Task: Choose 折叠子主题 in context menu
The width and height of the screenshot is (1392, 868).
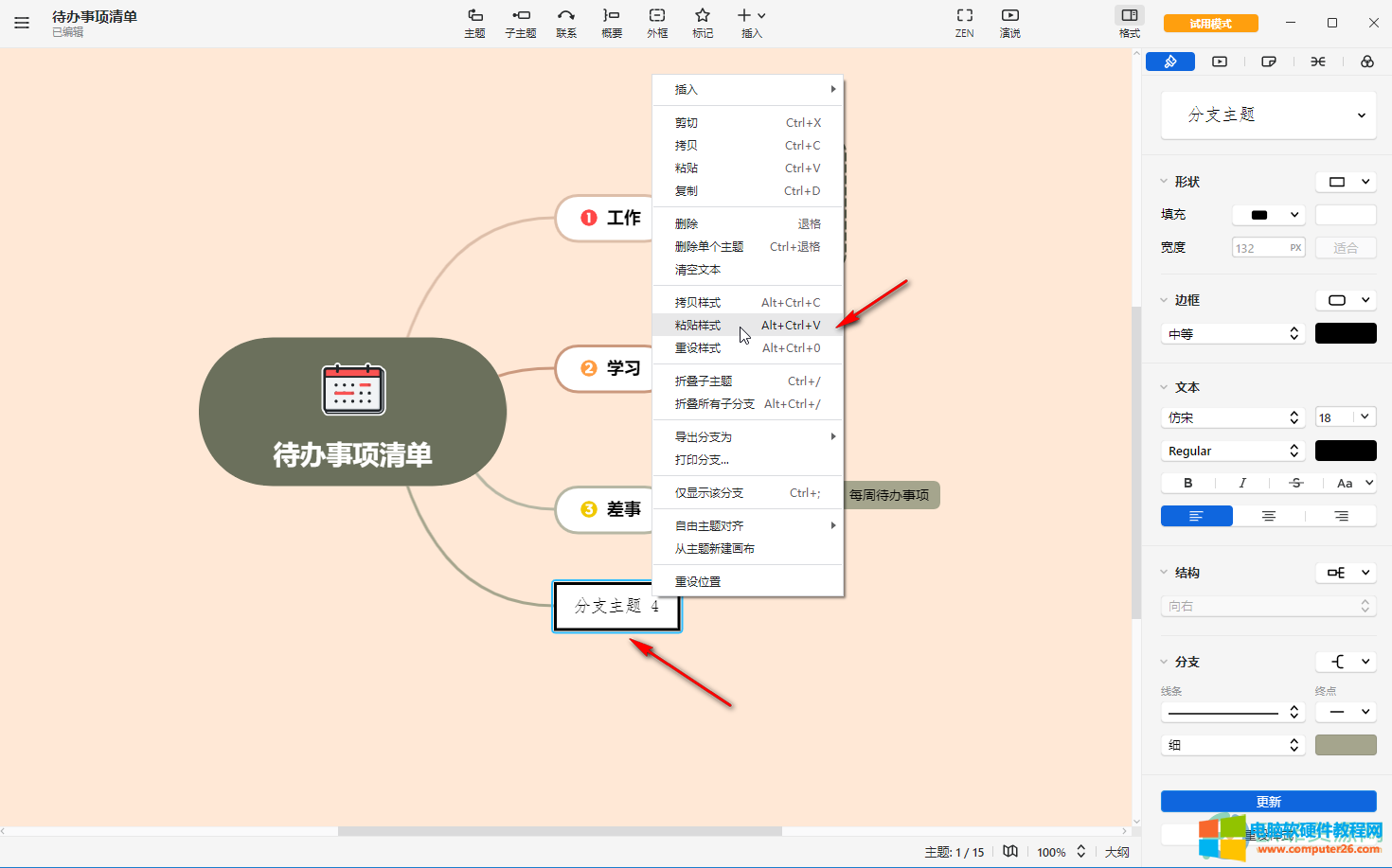Action: [748, 381]
